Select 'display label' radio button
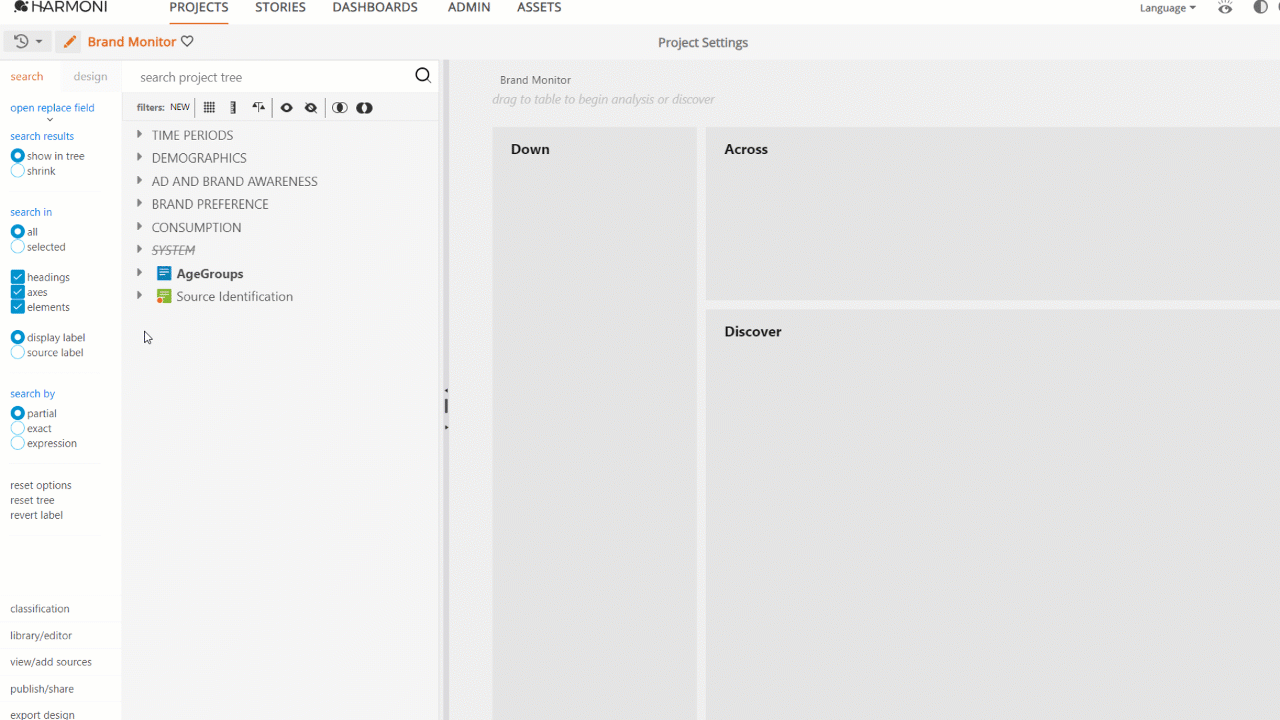 pos(17,338)
